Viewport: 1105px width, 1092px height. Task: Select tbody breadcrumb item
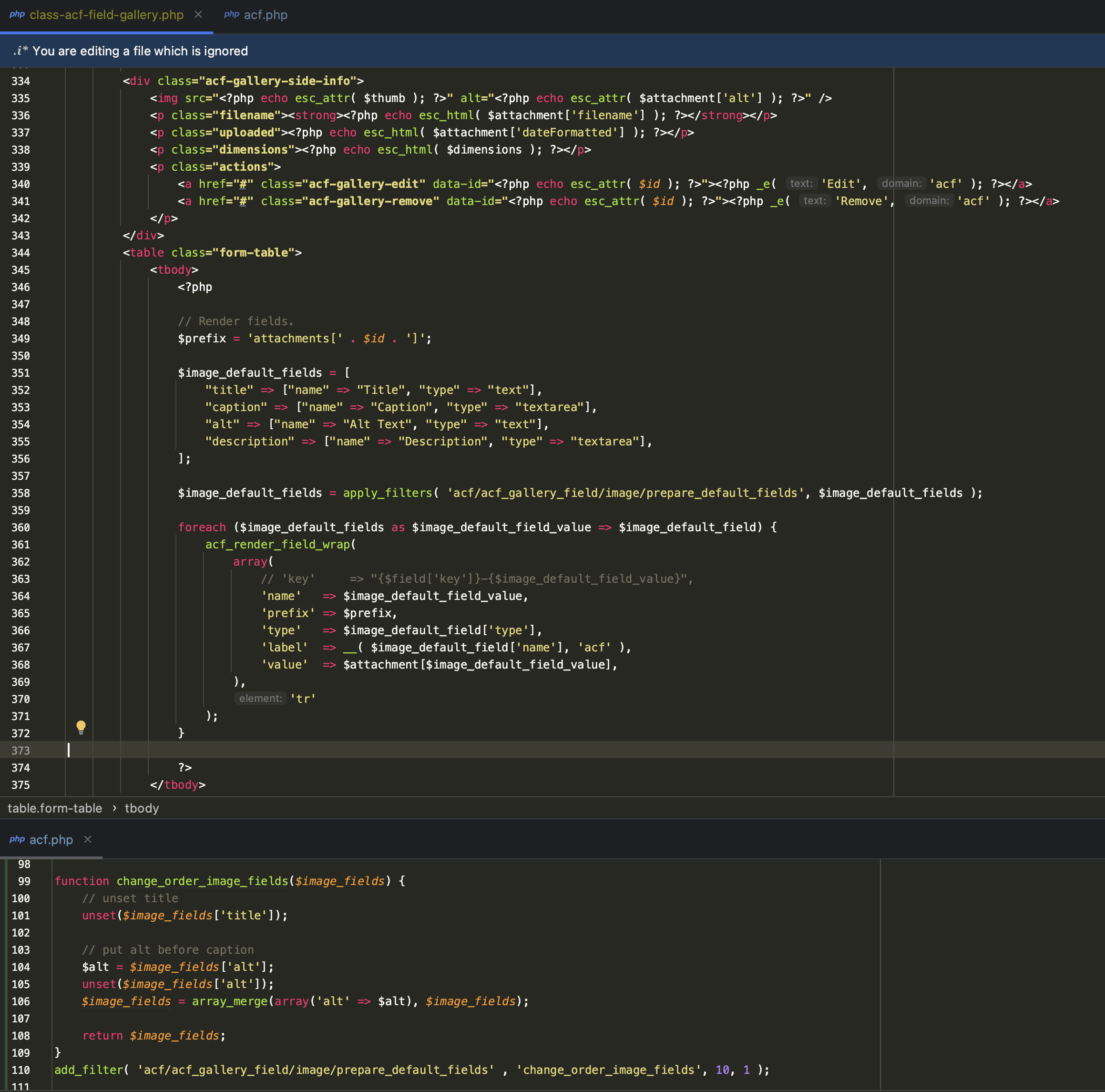coord(142,808)
